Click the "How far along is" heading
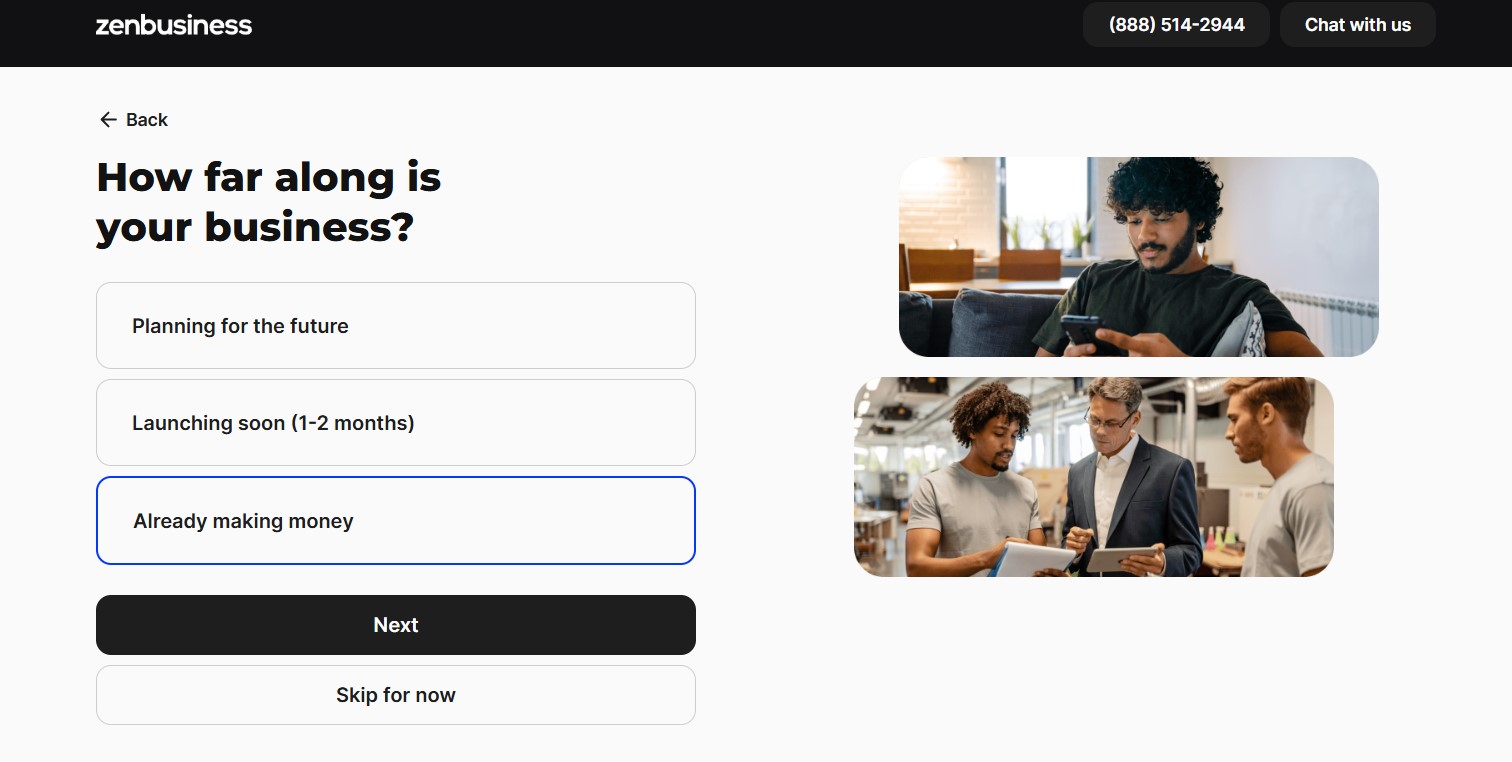Image resolution: width=1512 pixels, height=762 pixels. tap(269, 177)
